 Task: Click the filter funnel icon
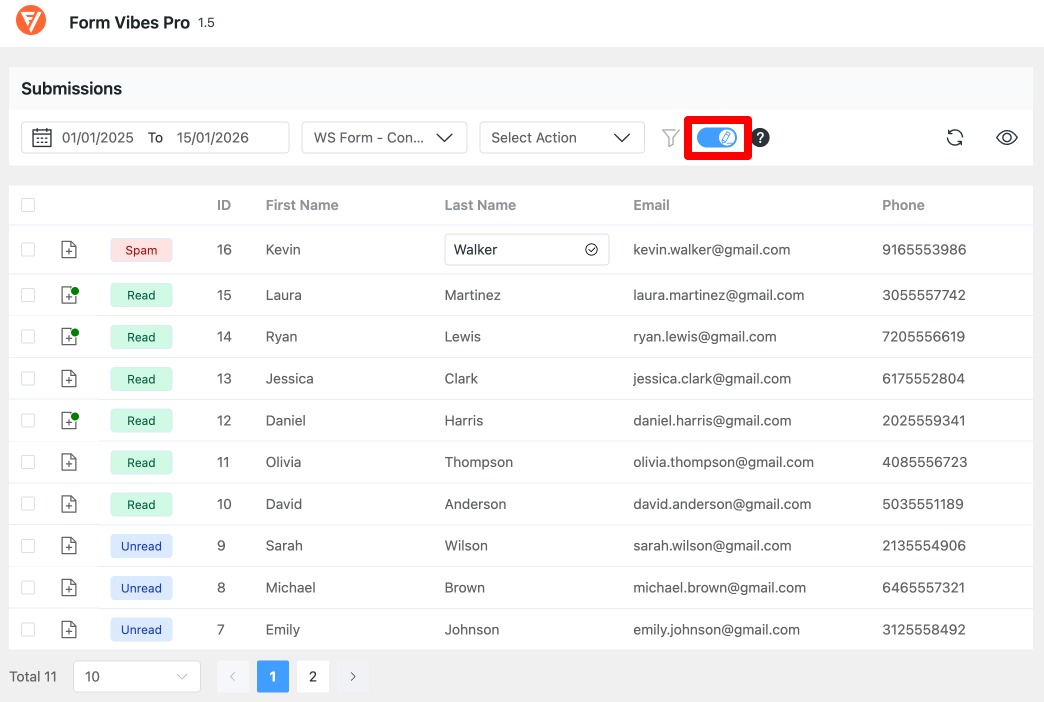(x=670, y=137)
